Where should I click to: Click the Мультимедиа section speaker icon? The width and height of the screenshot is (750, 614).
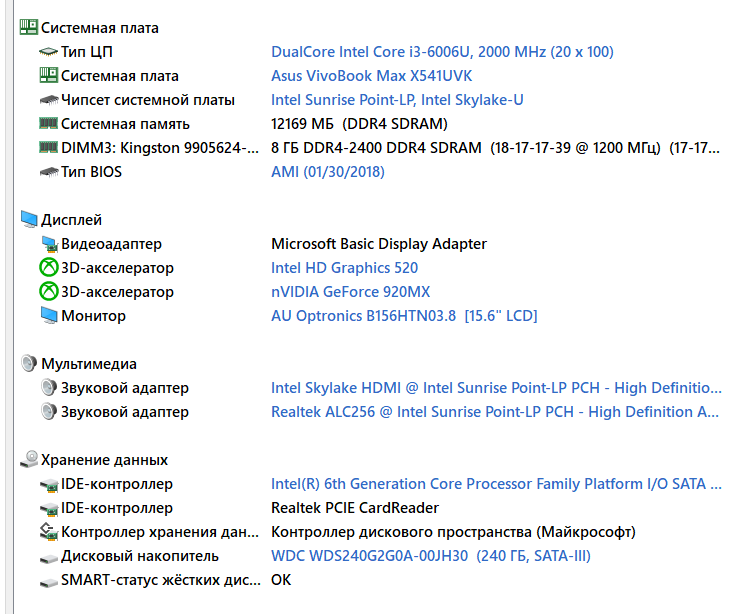point(29,363)
